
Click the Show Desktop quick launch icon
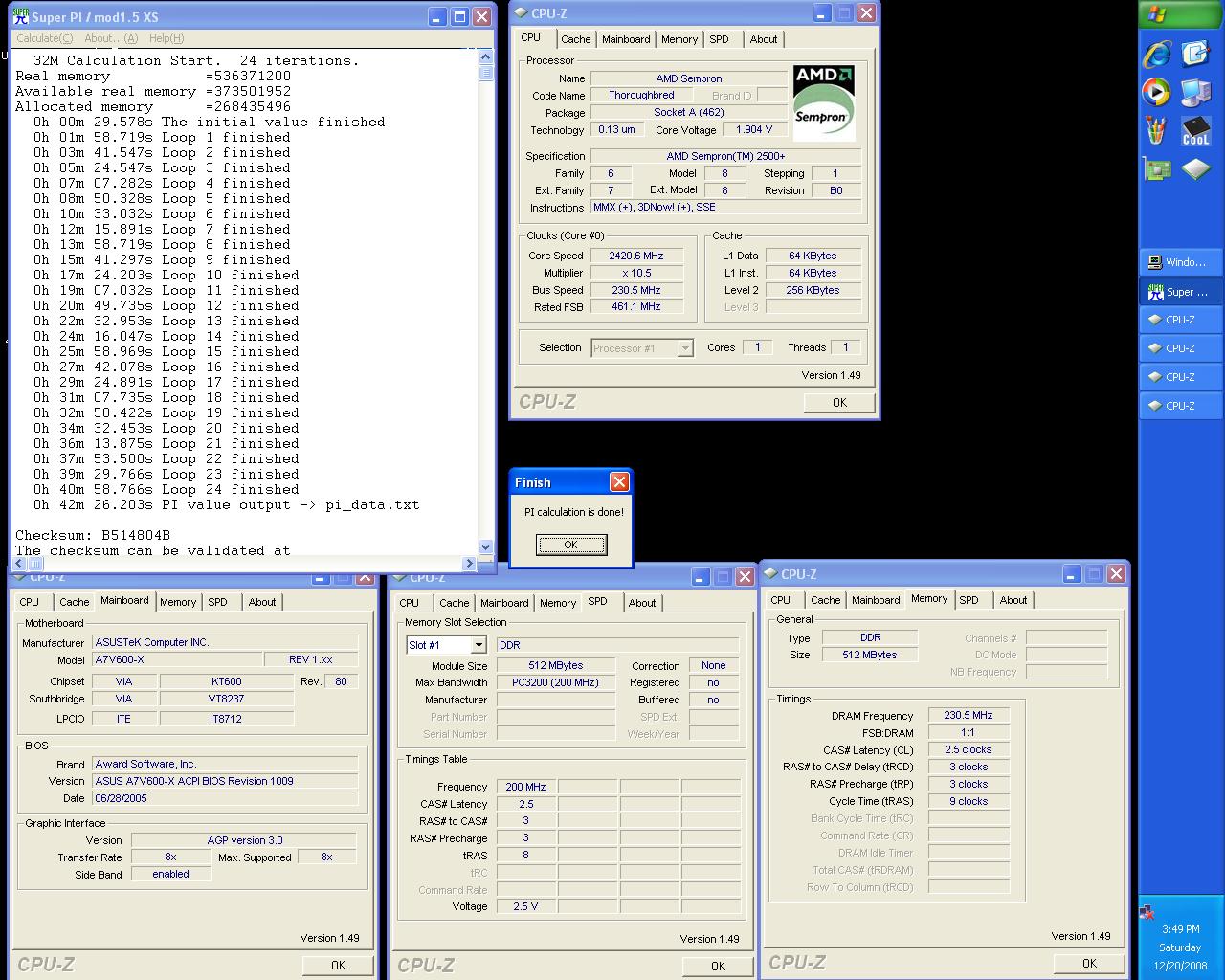pyautogui.click(x=1196, y=54)
